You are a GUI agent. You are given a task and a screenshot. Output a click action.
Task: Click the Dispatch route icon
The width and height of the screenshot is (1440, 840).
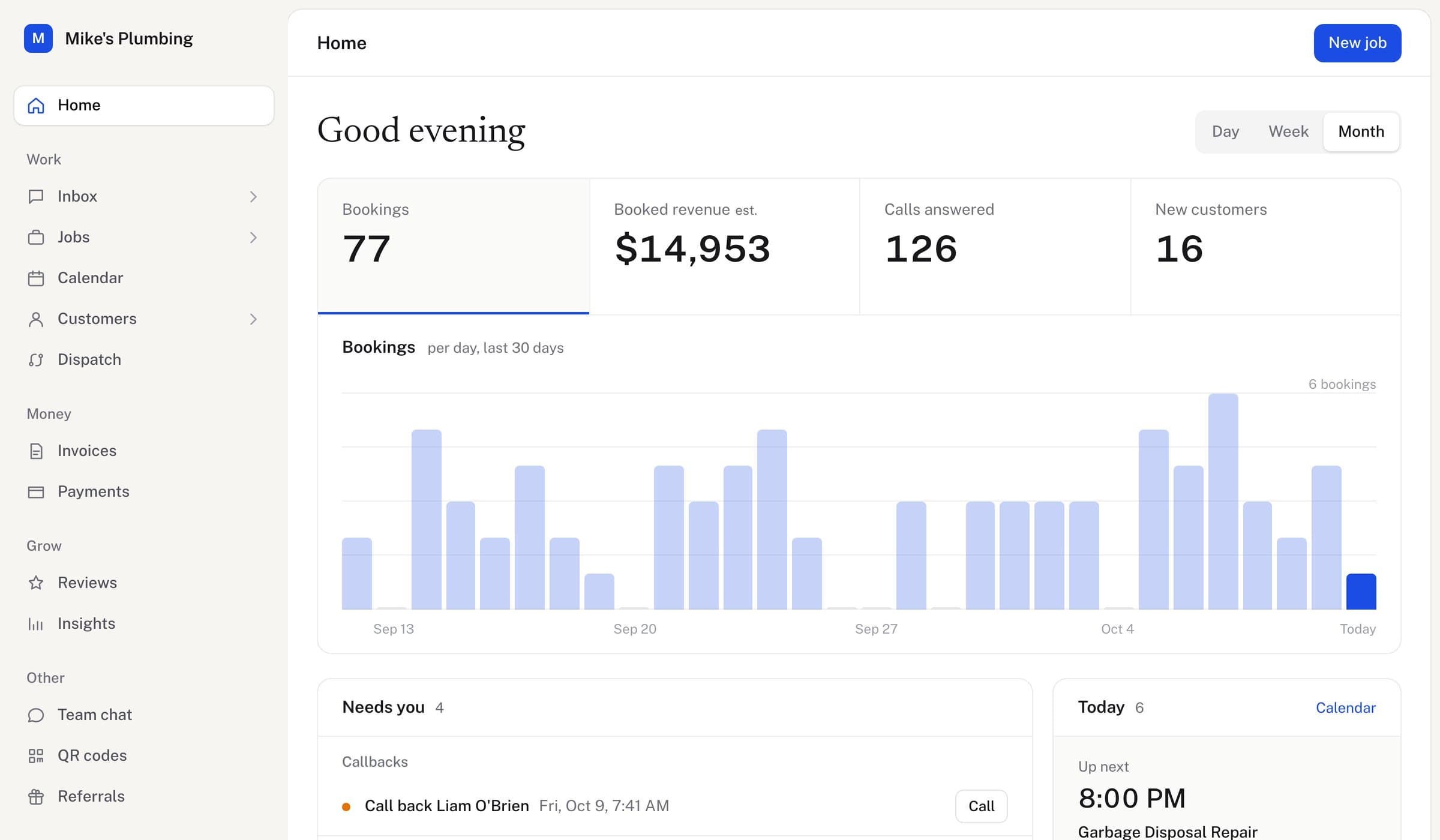pos(36,360)
